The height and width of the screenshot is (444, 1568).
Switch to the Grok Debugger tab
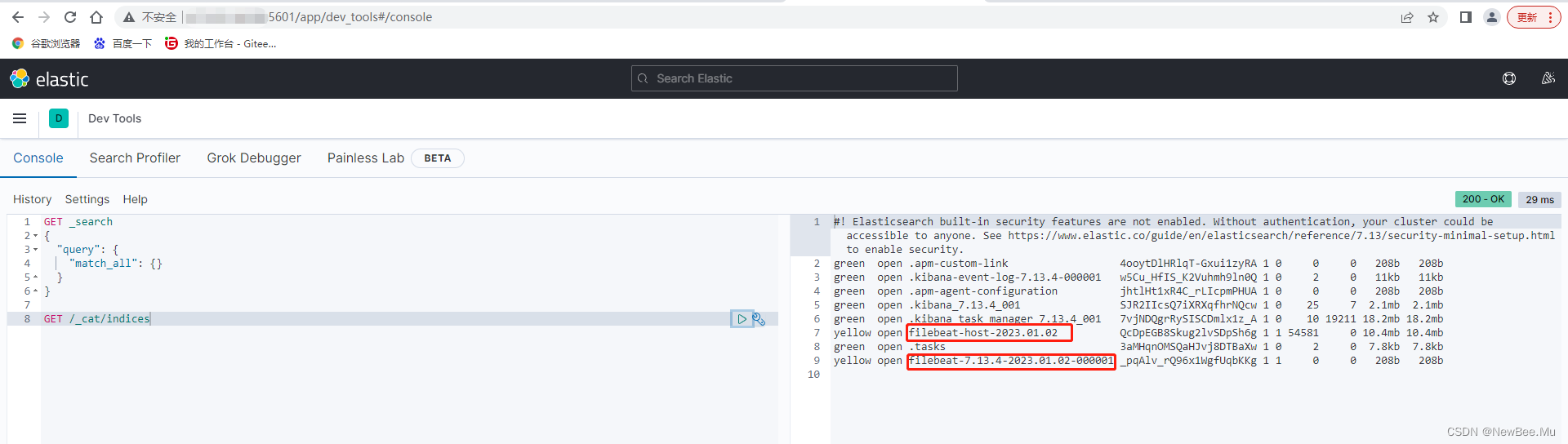[254, 158]
